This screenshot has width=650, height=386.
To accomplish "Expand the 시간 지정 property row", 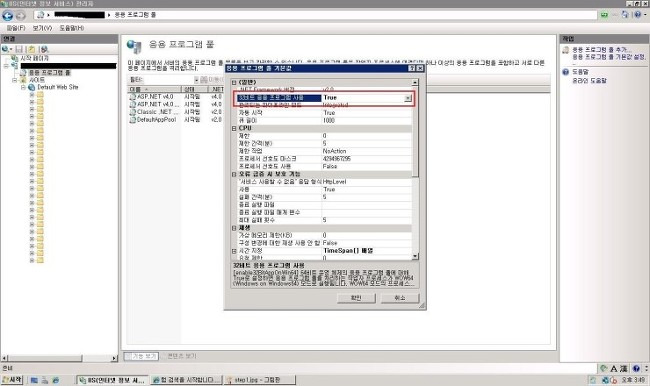I will 234,251.
